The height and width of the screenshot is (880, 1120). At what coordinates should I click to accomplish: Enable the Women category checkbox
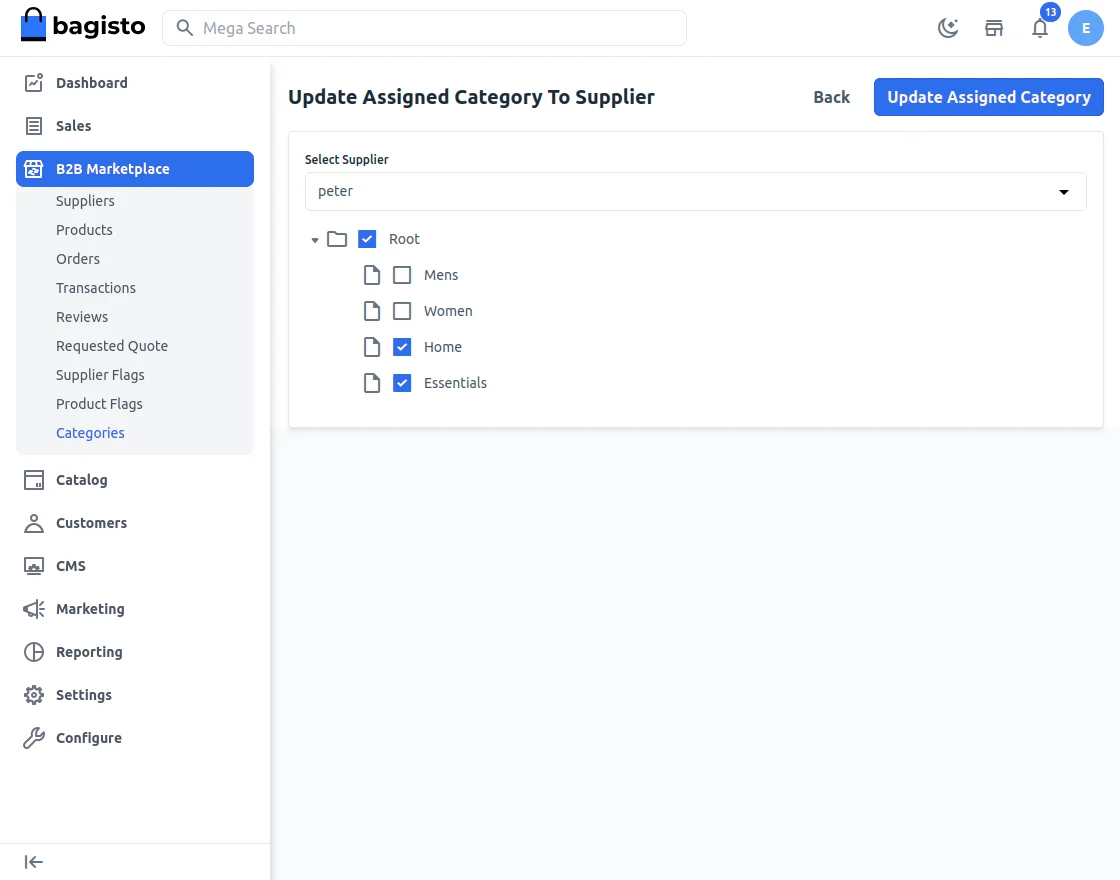(402, 311)
